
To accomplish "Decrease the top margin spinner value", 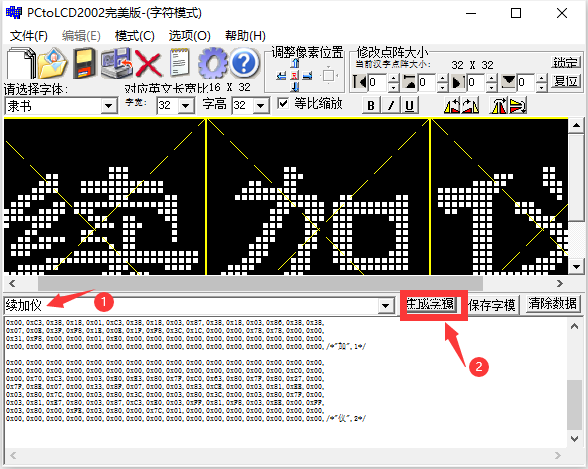I will tap(442, 87).
